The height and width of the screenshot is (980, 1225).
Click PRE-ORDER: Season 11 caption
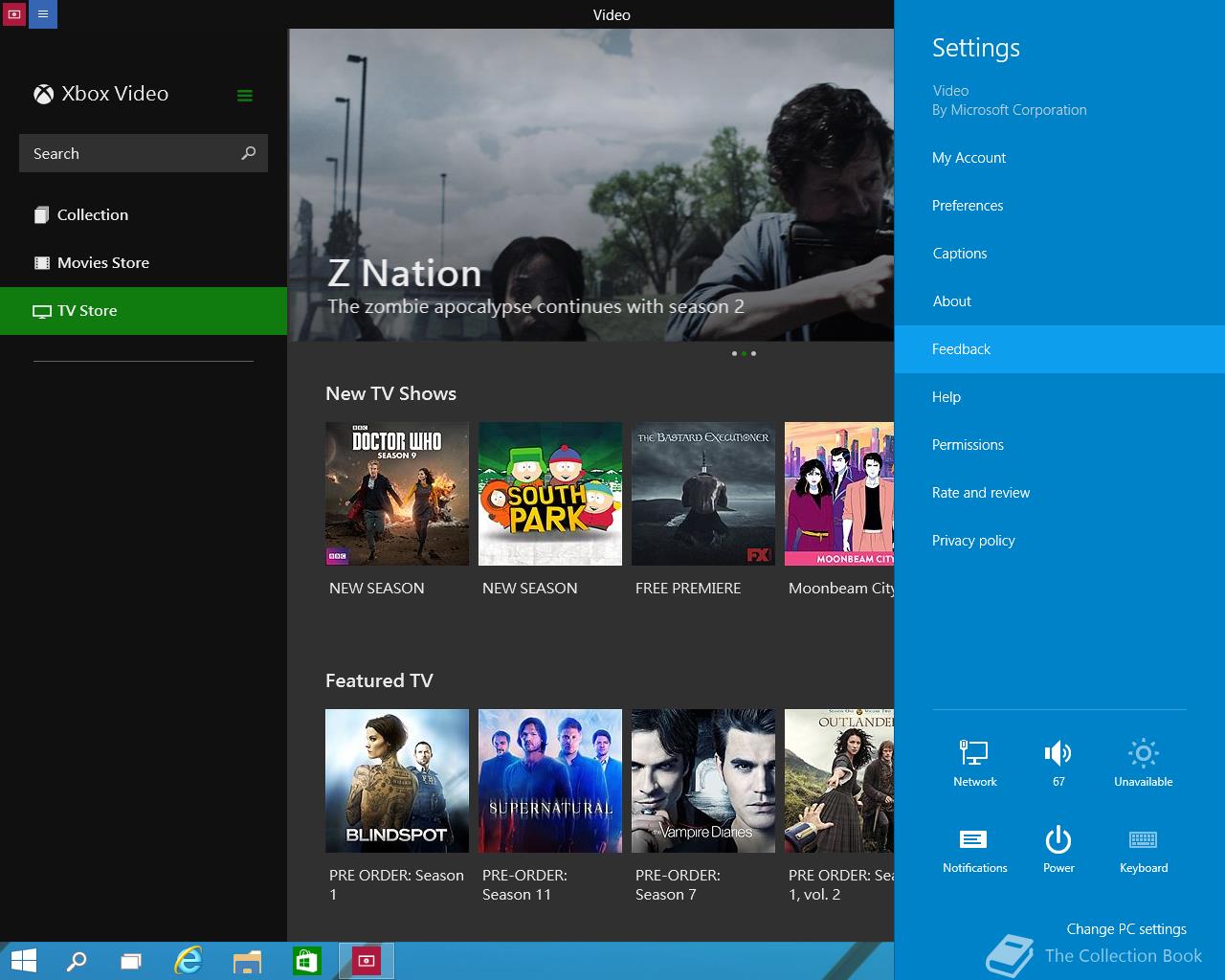(x=524, y=885)
